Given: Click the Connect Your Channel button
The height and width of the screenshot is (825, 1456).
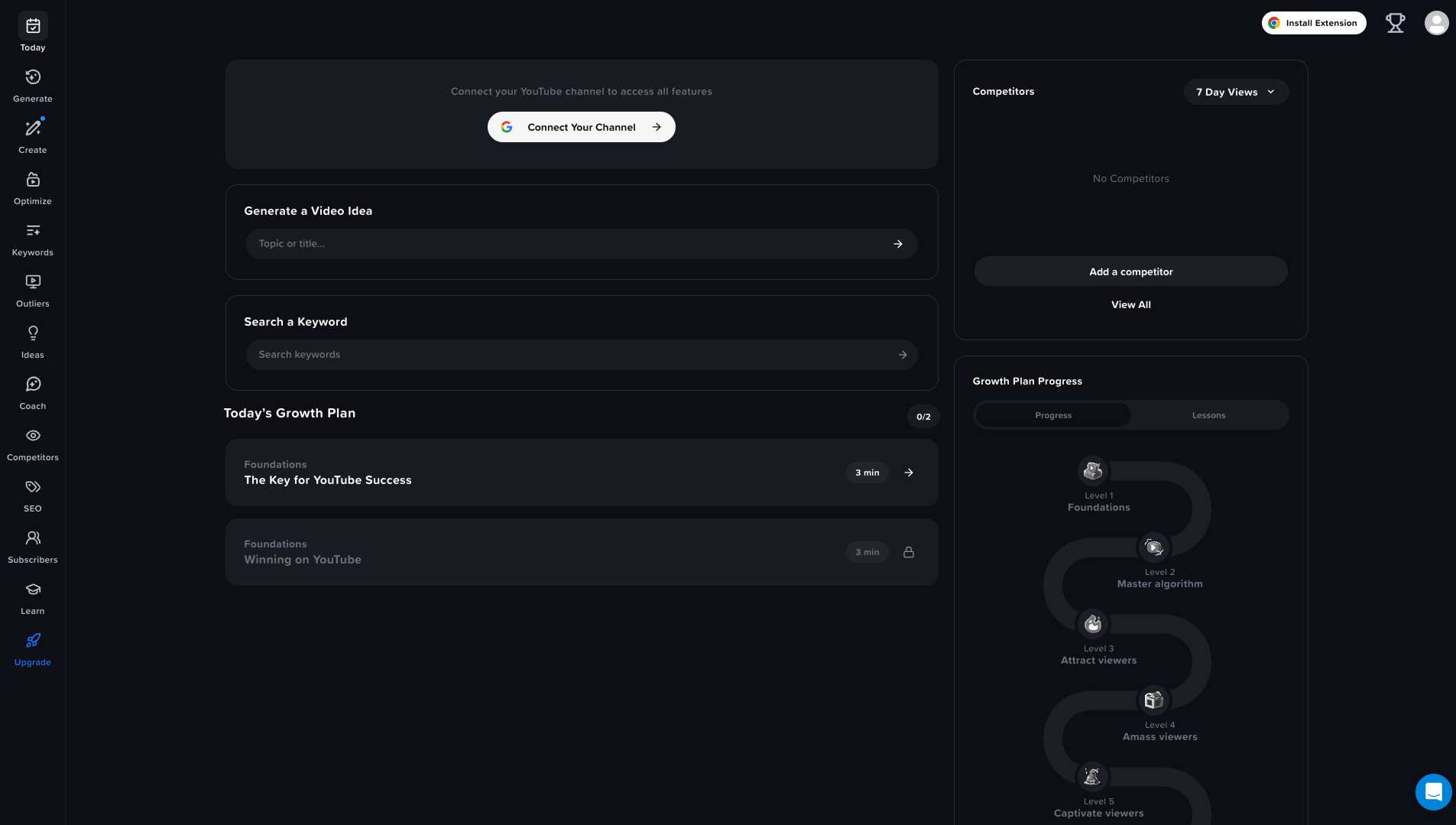Looking at the screenshot, I should [581, 127].
